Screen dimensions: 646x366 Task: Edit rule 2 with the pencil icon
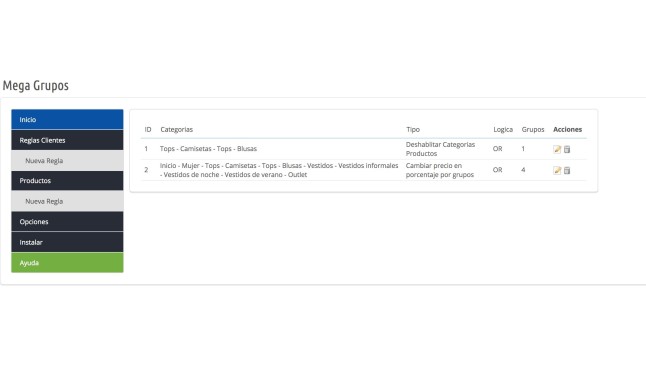click(x=557, y=170)
